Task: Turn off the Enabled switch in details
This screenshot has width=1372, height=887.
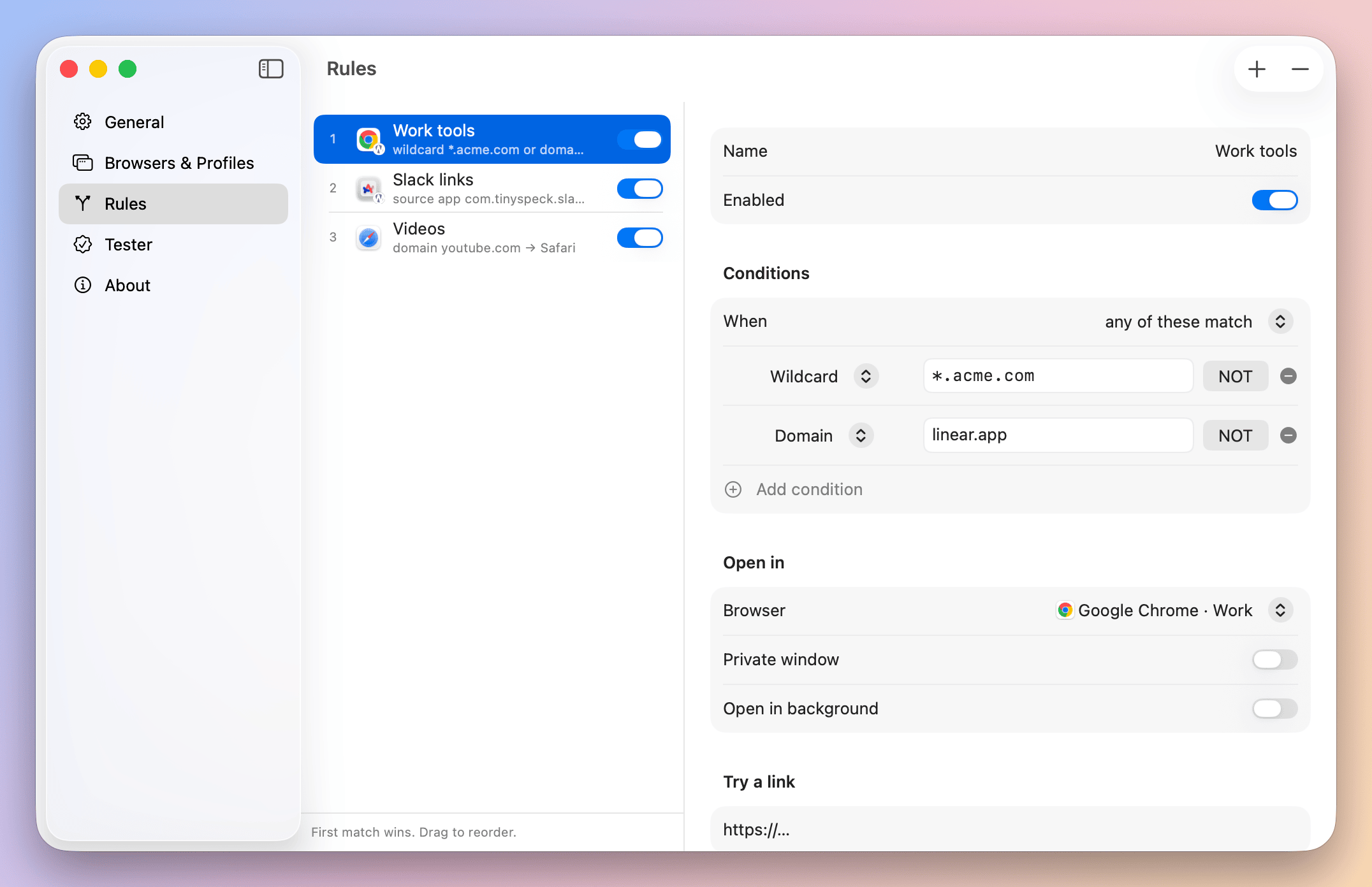Action: click(1275, 200)
